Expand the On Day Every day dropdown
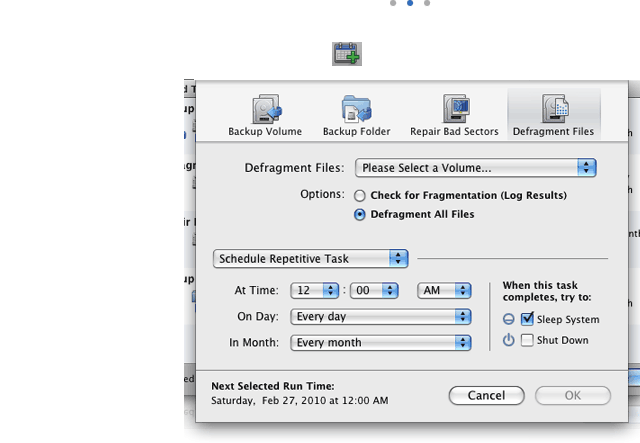The width and height of the screenshot is (640, 443). pyautogui.click(x=380, y=316)
